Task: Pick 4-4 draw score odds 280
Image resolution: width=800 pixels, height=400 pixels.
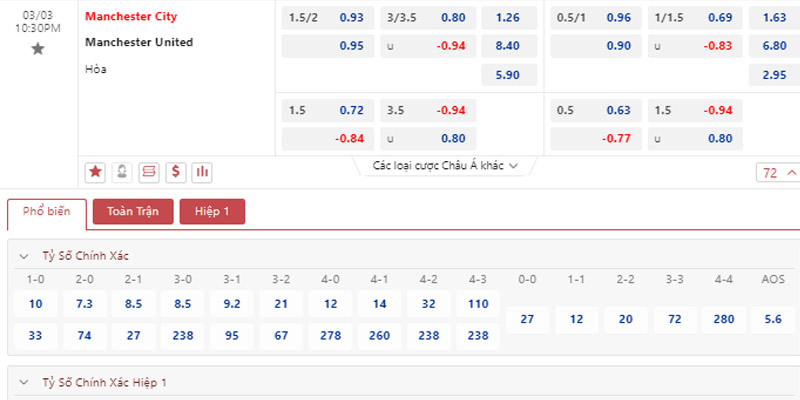Action: point(724,319)
